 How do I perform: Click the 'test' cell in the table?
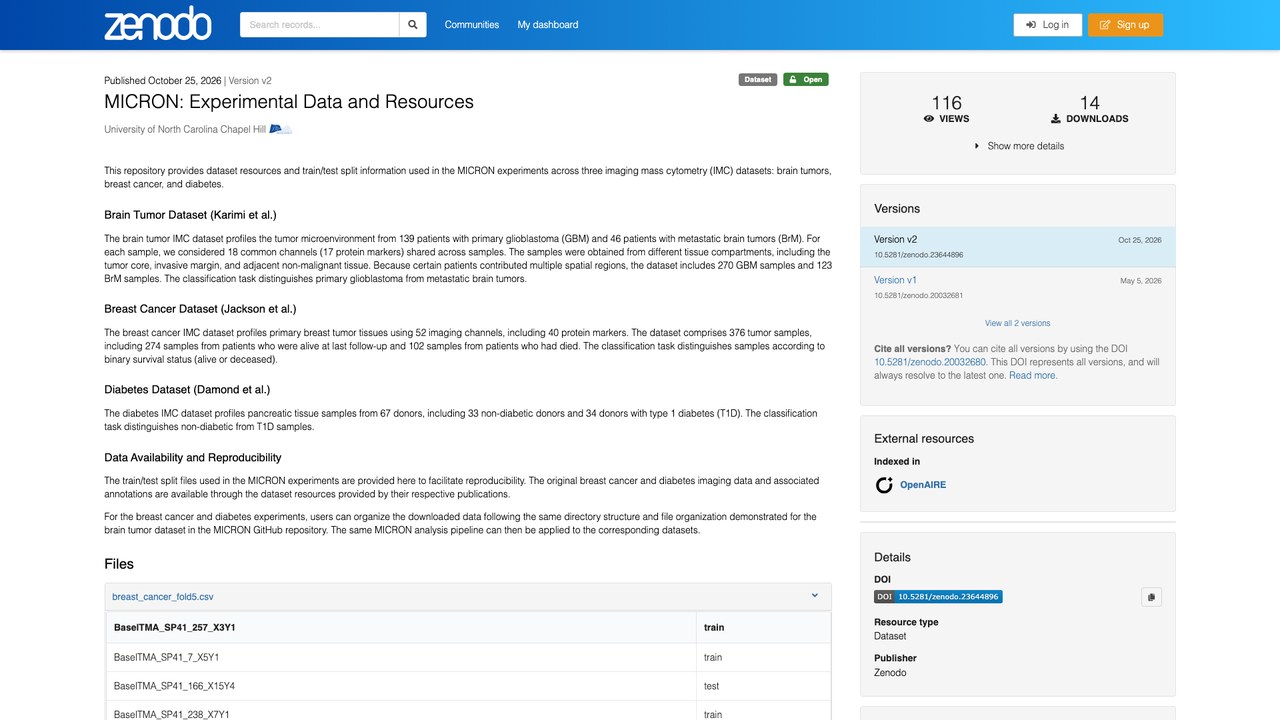[x=763, y=686]
